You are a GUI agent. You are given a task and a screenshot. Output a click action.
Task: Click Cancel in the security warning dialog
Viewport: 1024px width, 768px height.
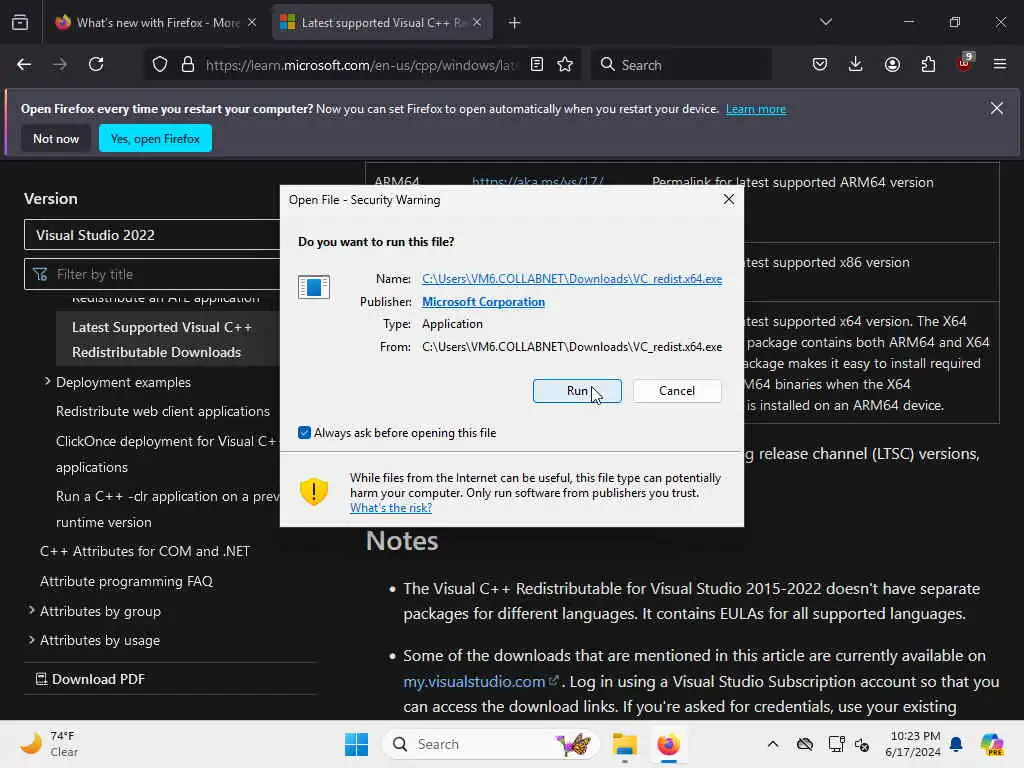(x=677, y=391)
